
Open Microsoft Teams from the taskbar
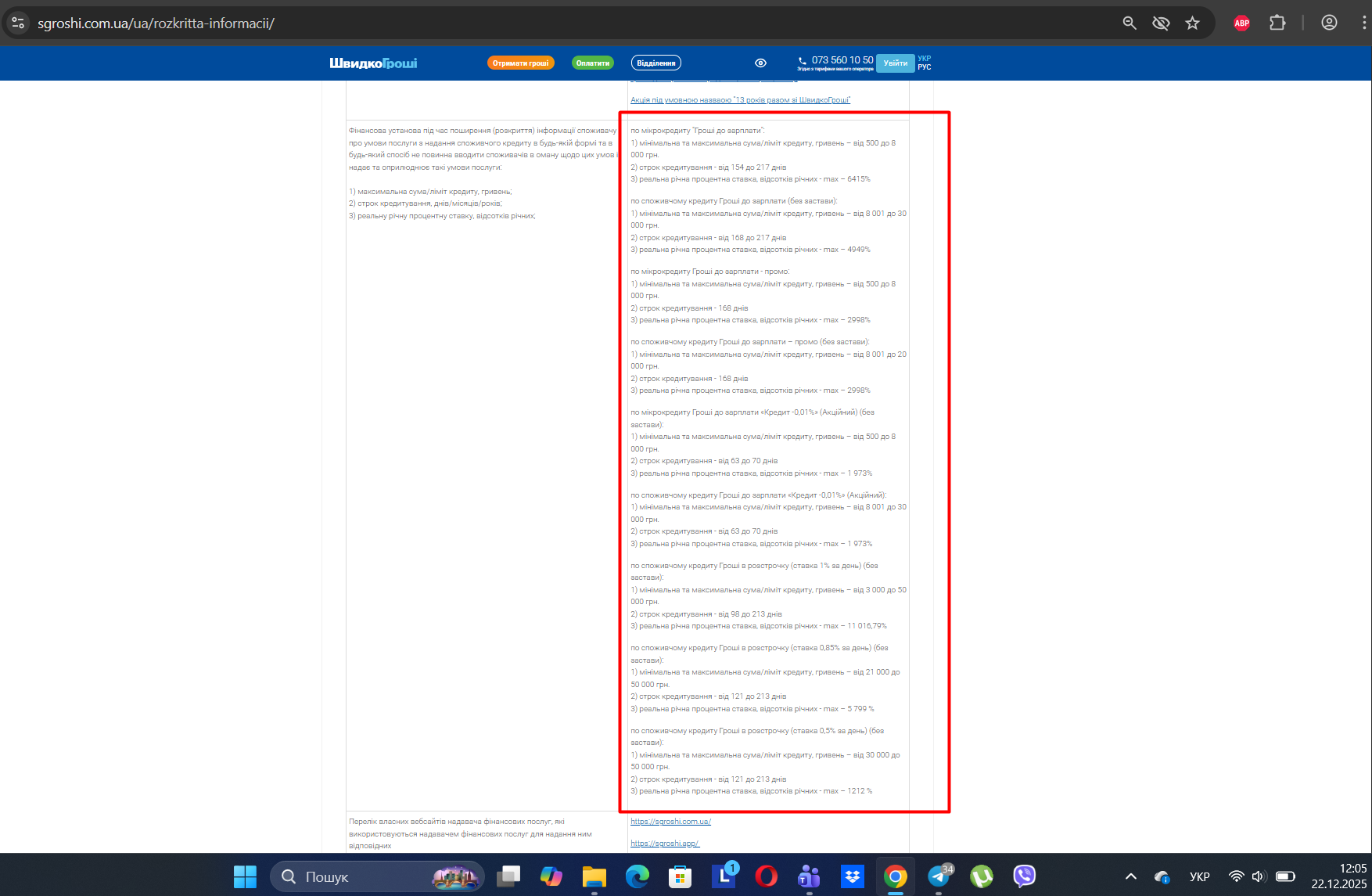point(810,876)
